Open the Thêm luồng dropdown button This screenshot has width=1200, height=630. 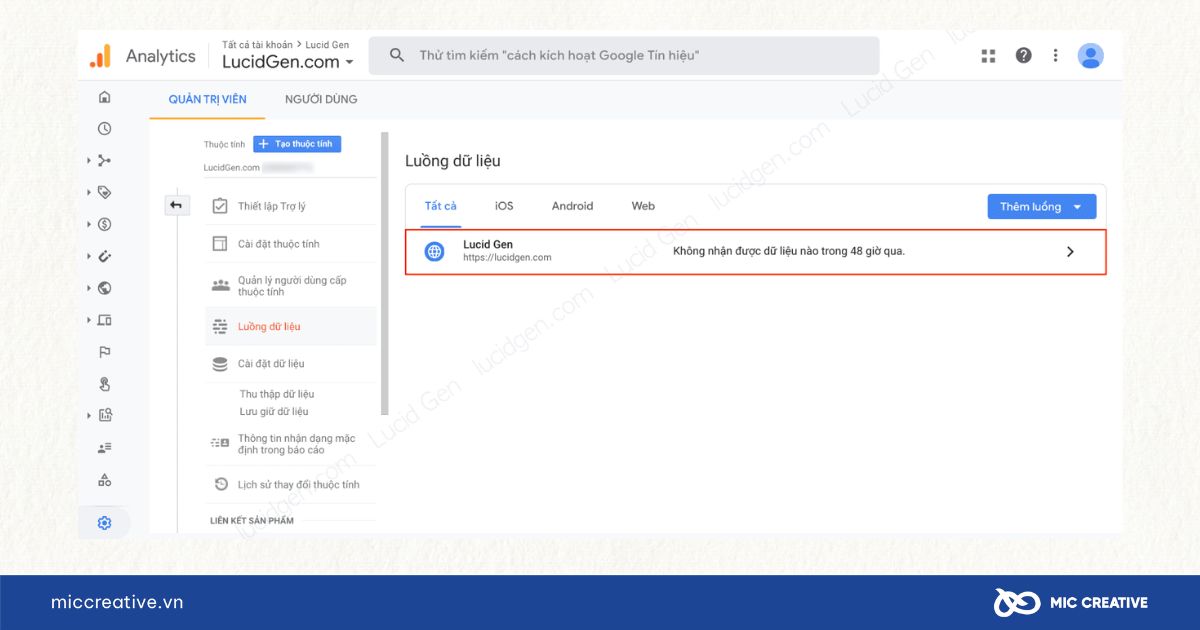pyautogui.click(x=1041, y=207)
